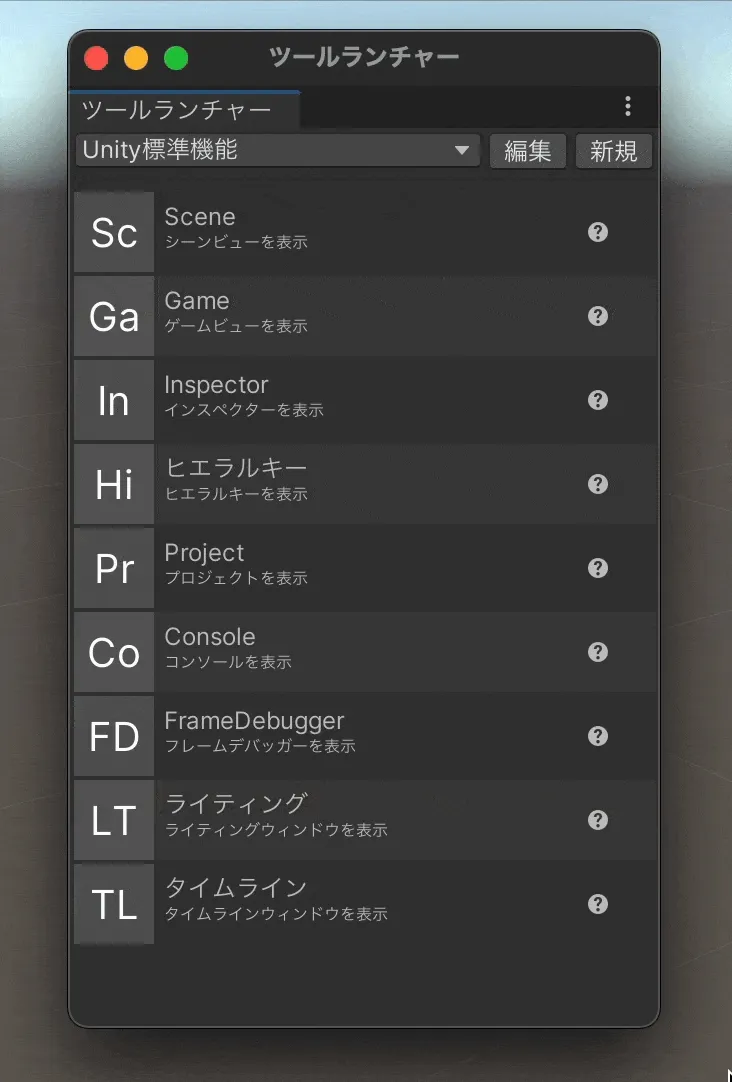Expand the Unity標準機能 dropdown

(277, 151)
